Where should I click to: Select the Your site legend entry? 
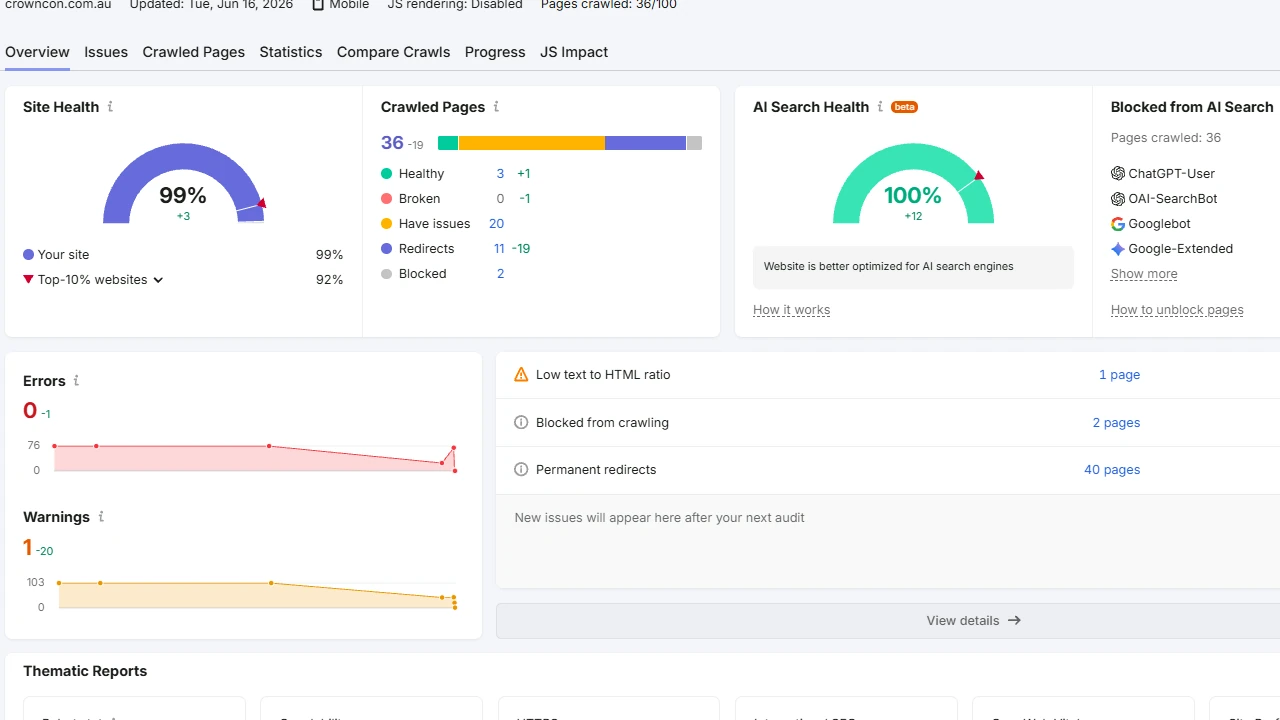tap(56, 254)
